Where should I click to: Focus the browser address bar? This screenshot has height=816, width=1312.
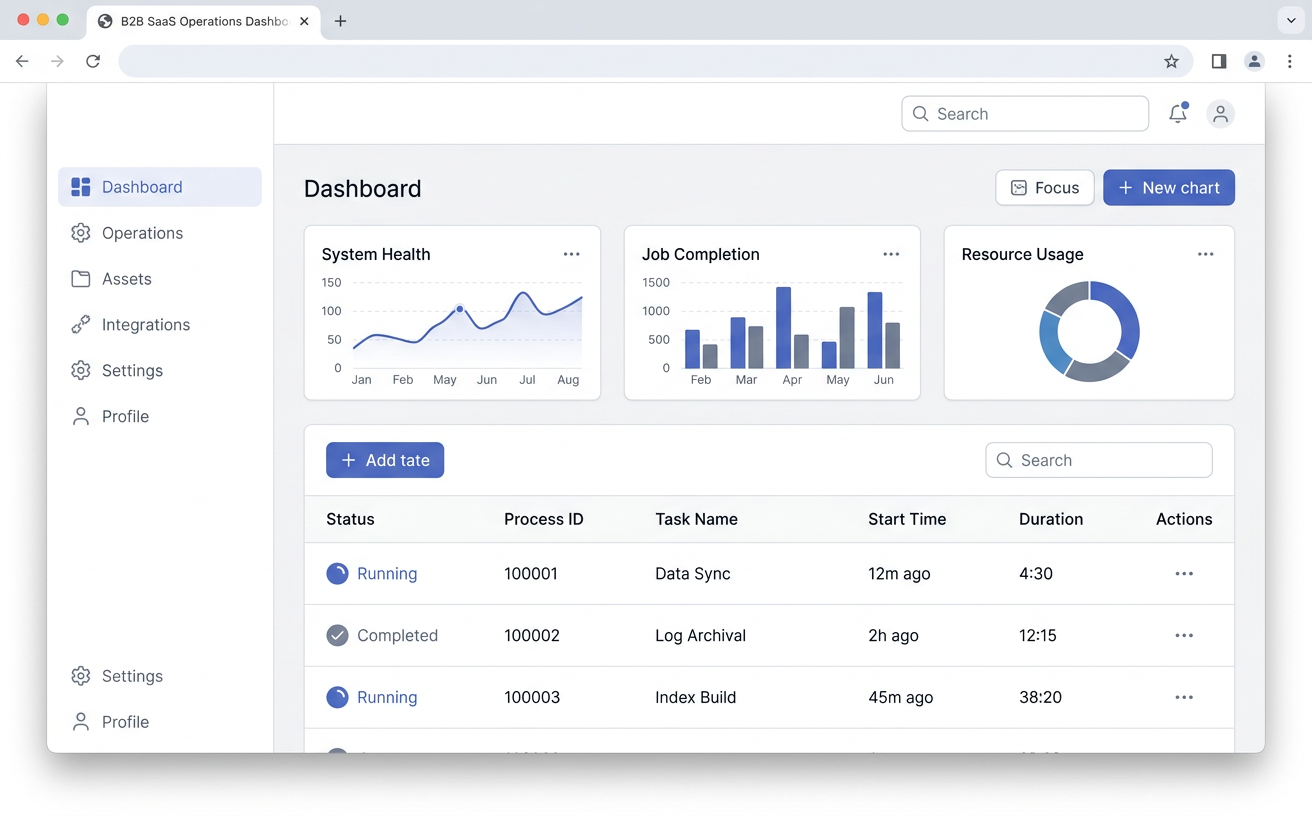(655, 61)
